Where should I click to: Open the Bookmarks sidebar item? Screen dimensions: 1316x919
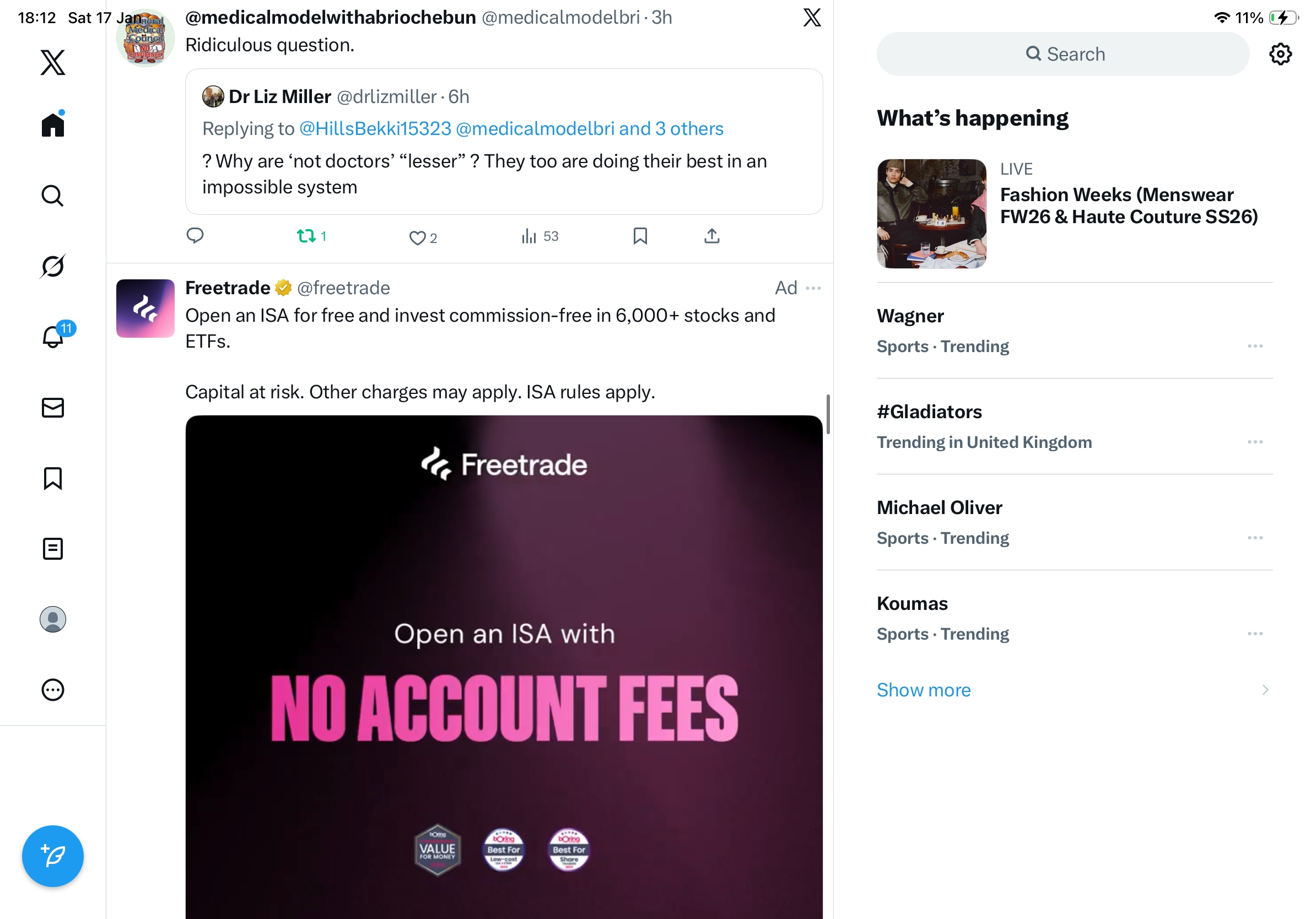(53, 478)
